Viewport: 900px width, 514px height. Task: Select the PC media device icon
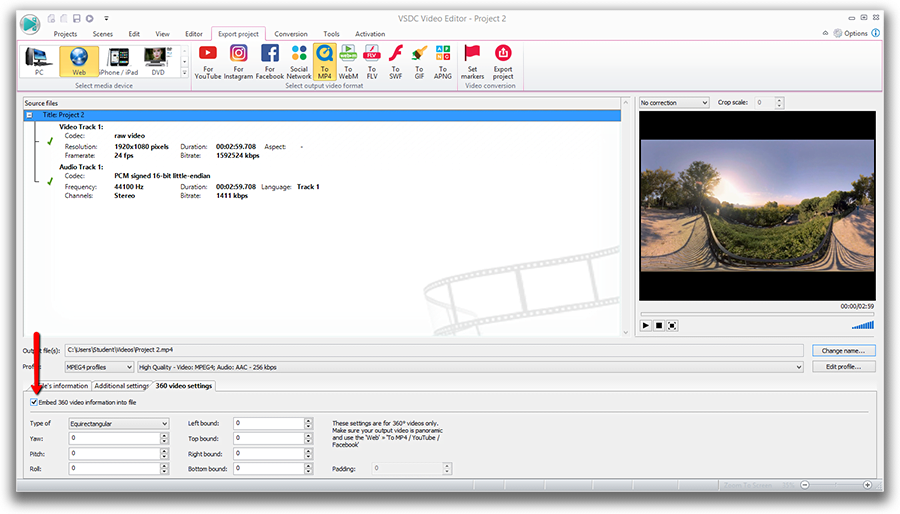click(x=39, y=61)
